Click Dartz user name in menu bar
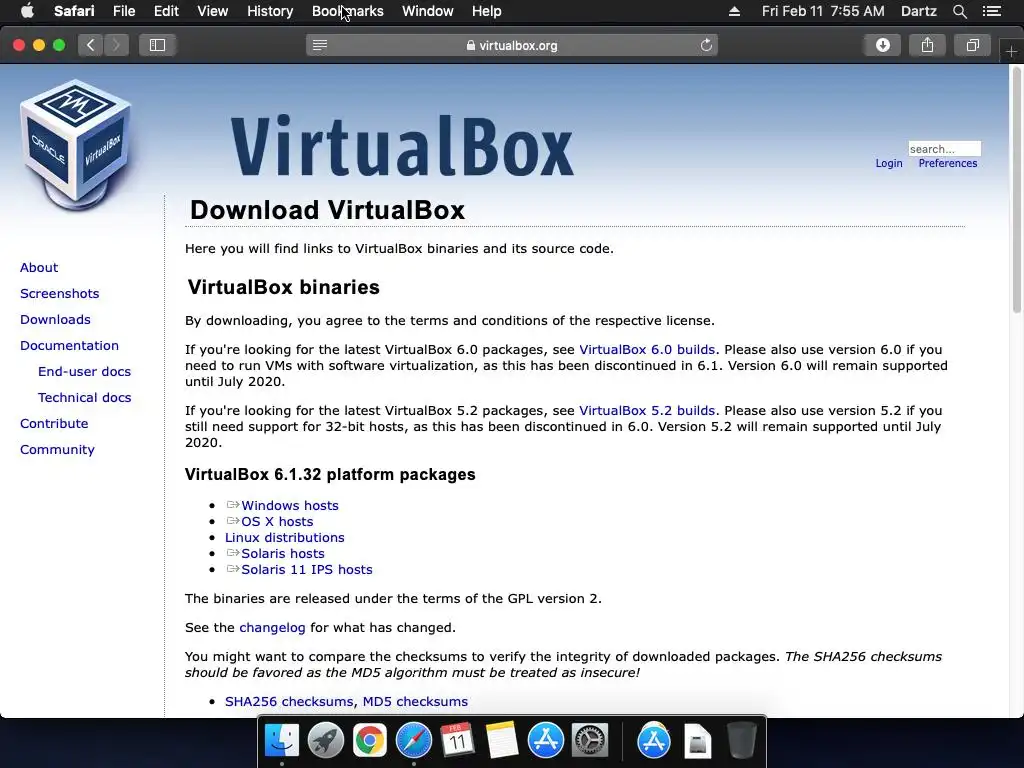The width and height of the screenshot is (1024, 768). point(918,11)
